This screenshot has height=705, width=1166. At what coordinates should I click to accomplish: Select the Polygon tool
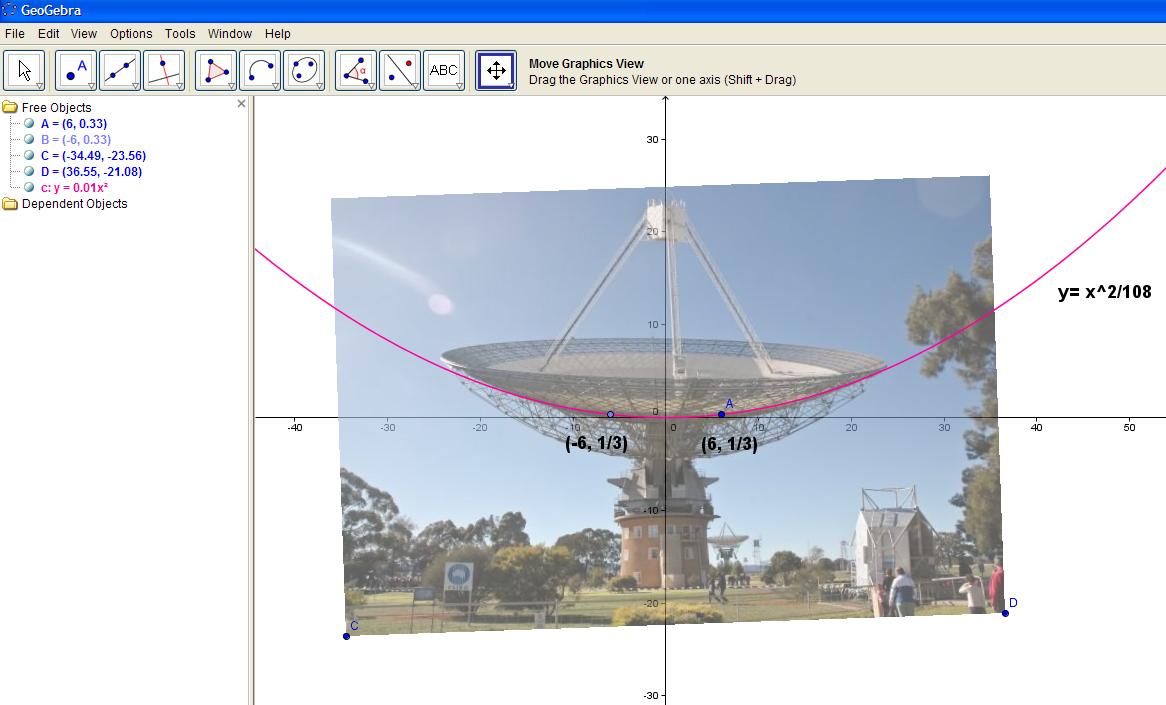pyautogui.click(x=216, y=71)
